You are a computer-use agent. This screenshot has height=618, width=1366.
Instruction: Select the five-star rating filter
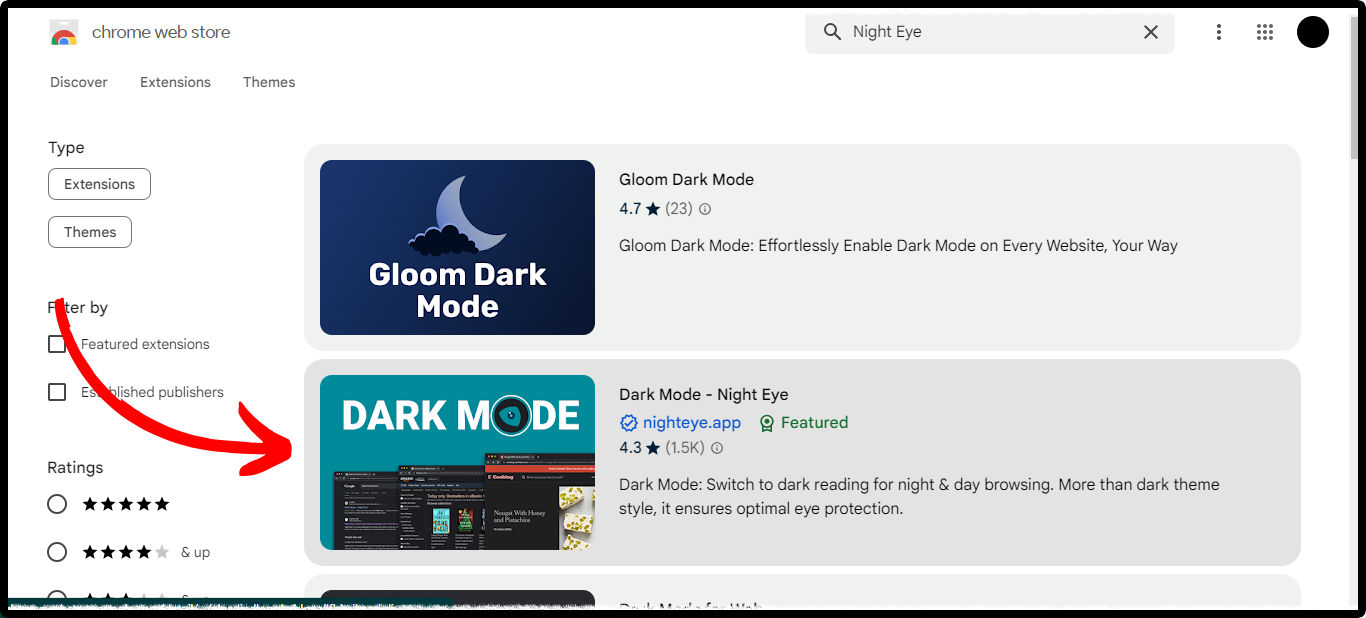tap(57, 504)
